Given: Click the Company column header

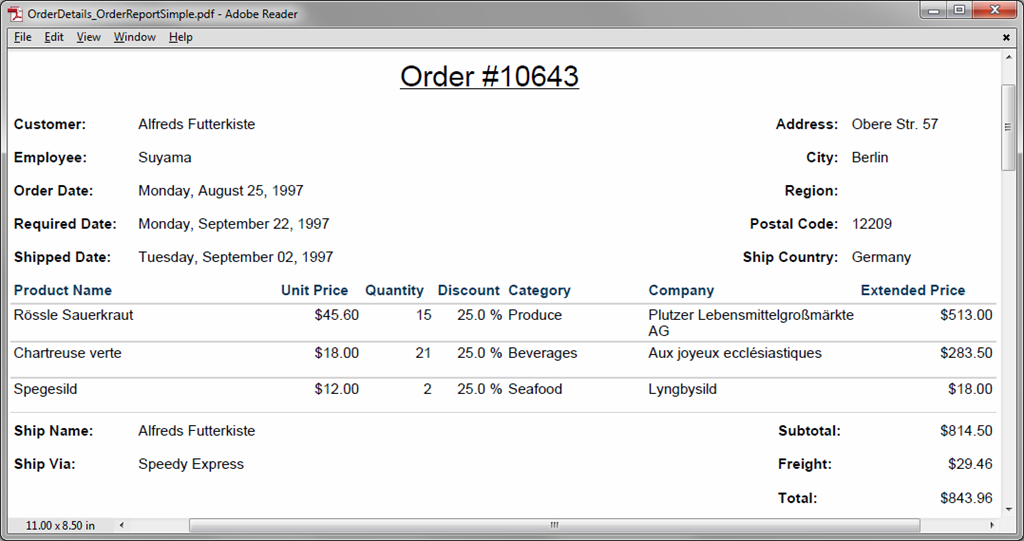Looking at the screenshot, I should pos(681,290).
